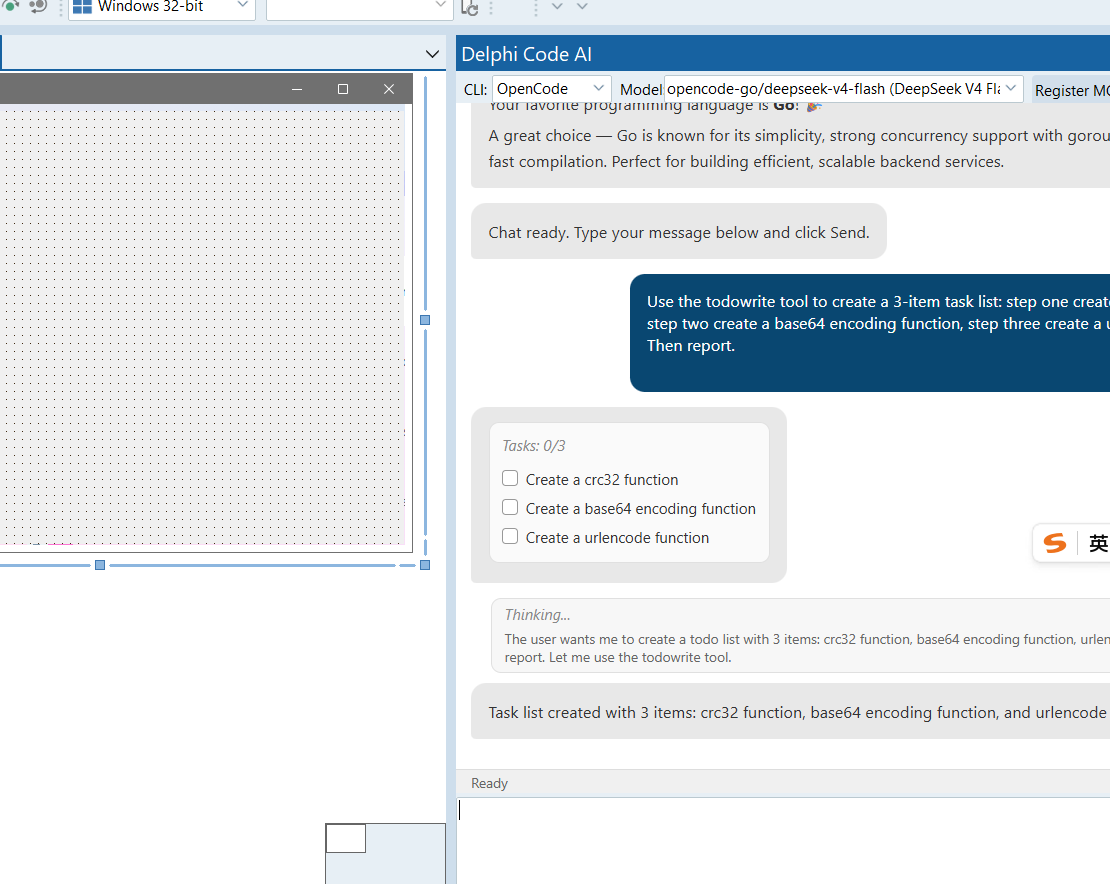Click the 'A great choice — Go is known' reply
This screenshot has height=884, width=1110.
click(799, 149)
